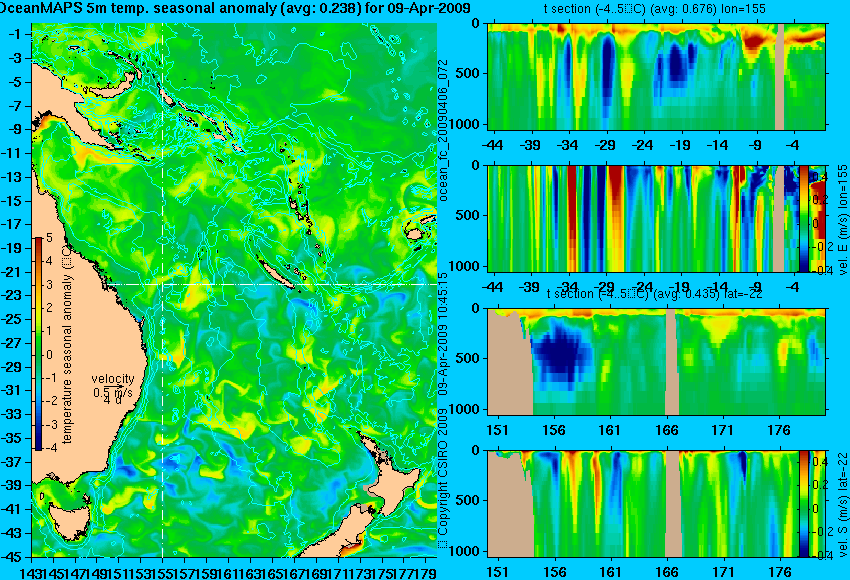850x580 pixels.
Task: Click the '-9' tick under top temperature section
Action: point(755,145)
